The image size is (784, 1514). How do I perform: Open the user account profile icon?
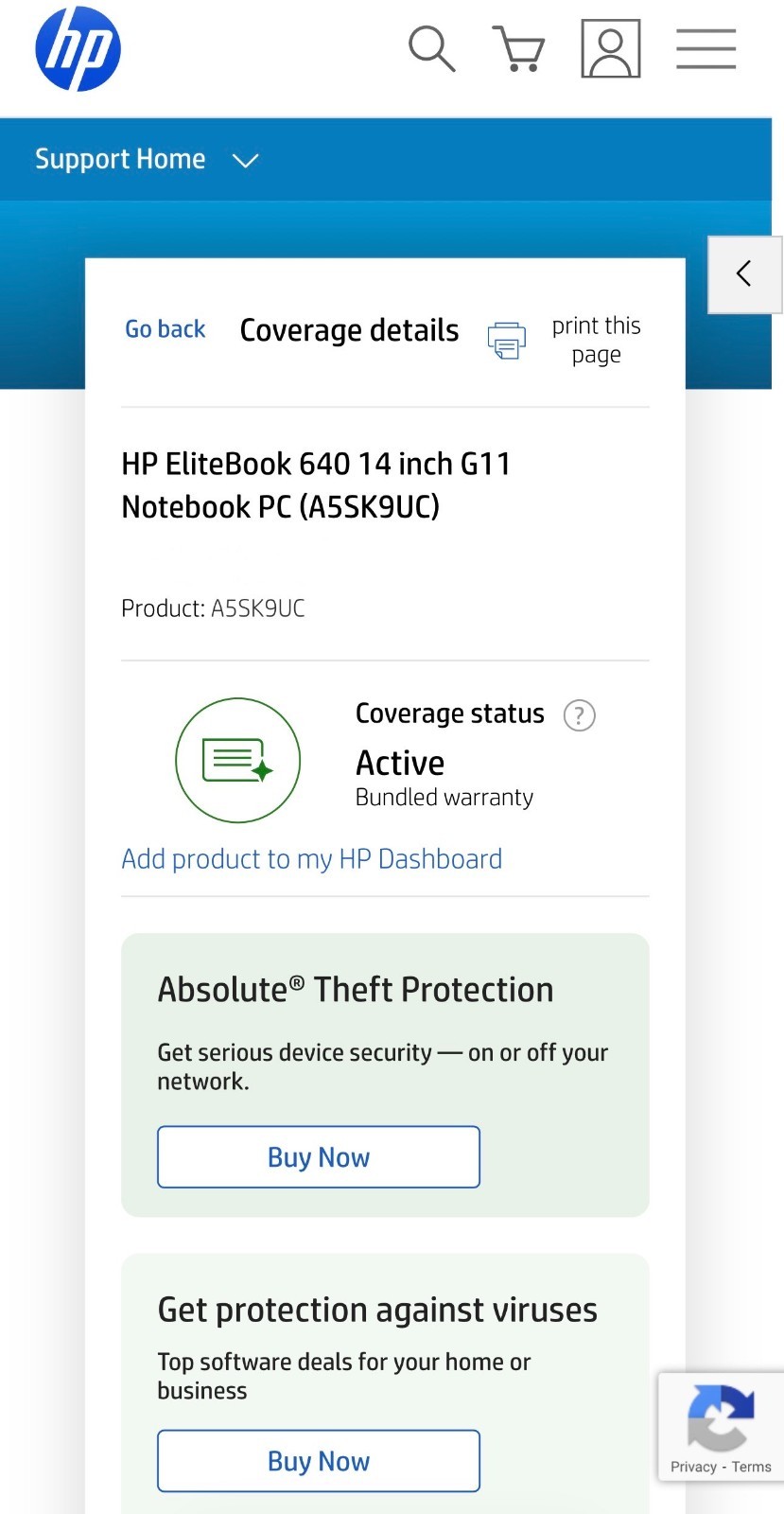[x=610, y=49]
